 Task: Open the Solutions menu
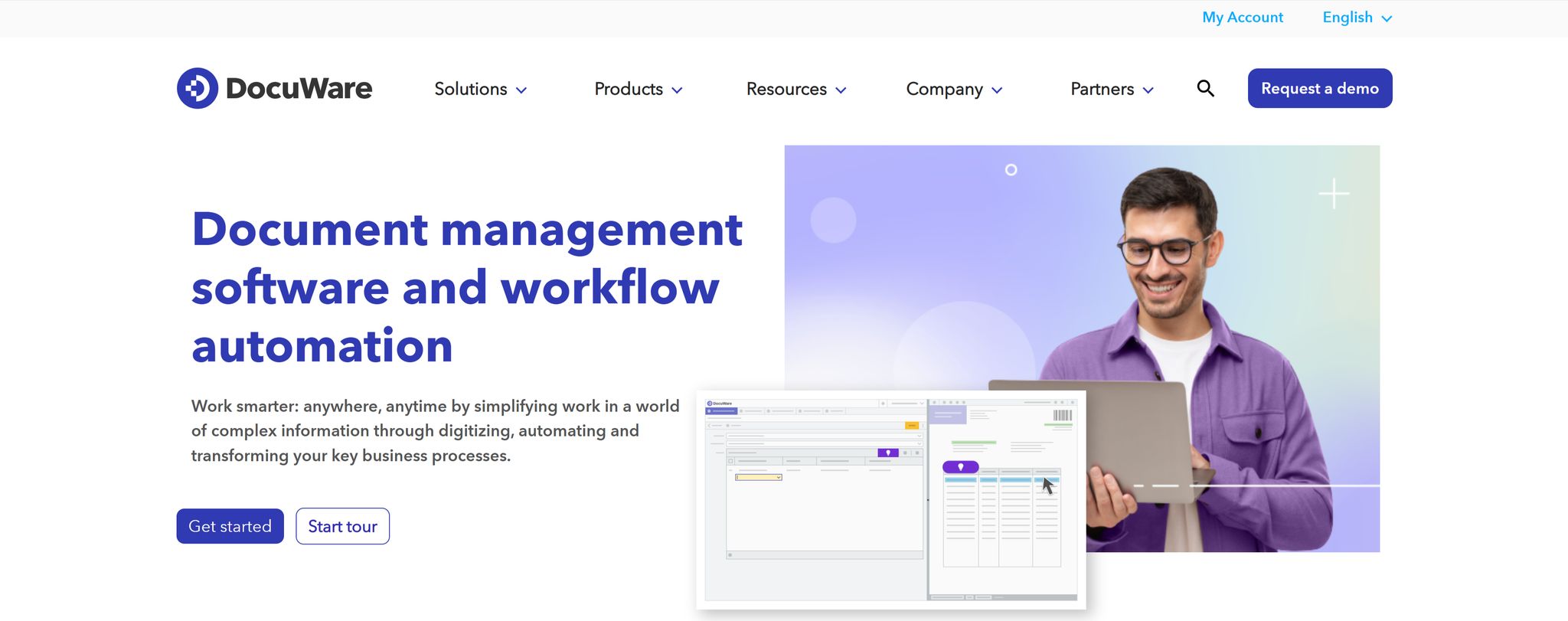pyautogui.click(x=480, y=89)
